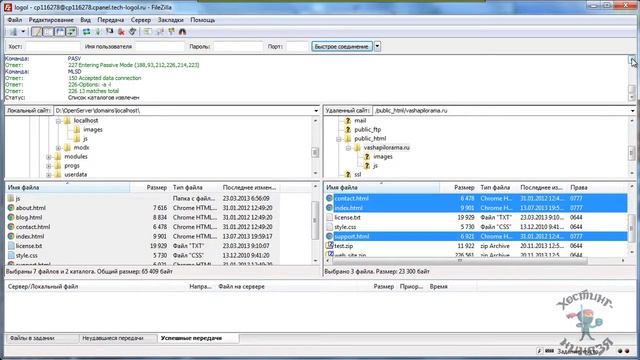This screenshot has width=640, height=360.
Task: Click the remote style.css file icon
Action: click(x=329, y=227)
